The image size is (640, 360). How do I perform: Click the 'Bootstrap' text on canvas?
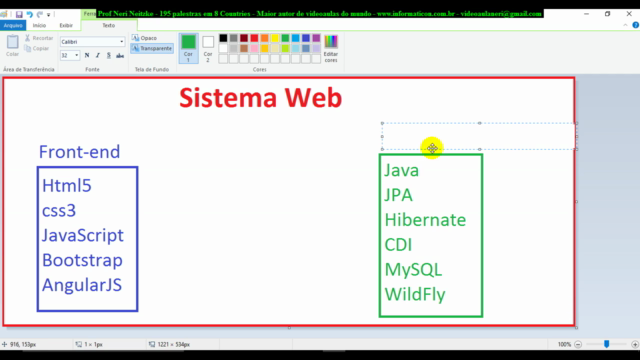(82, 260)
